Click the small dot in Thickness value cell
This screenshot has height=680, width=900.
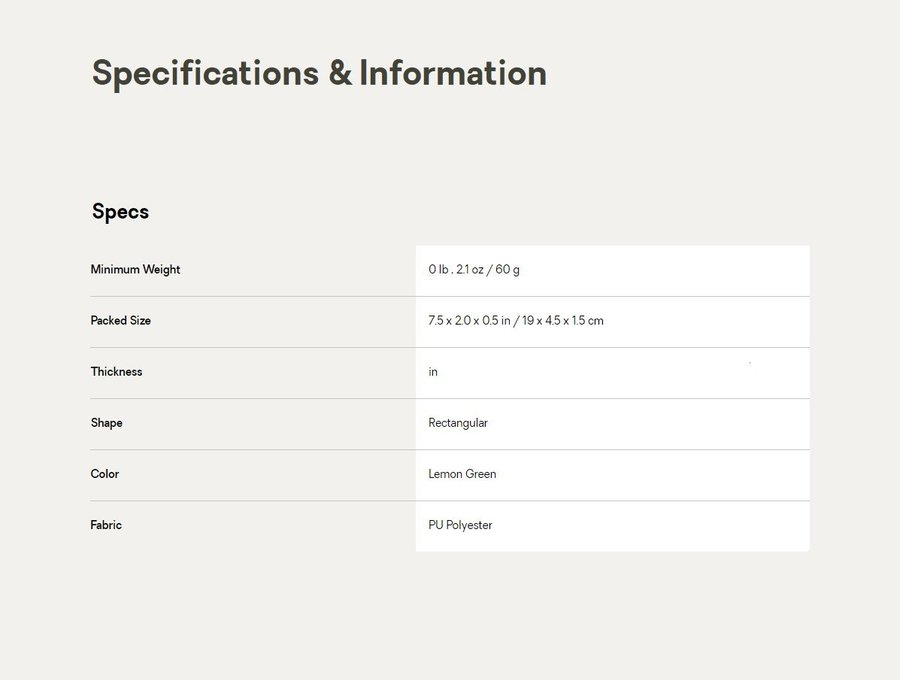750,363
